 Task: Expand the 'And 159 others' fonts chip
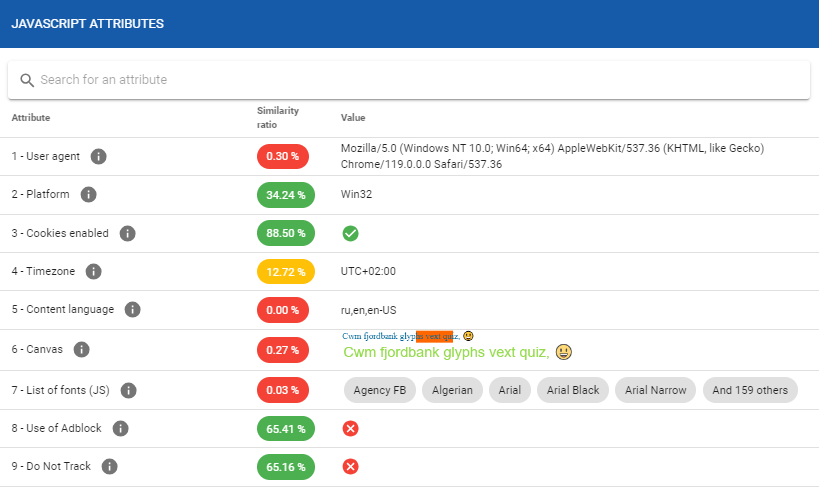pyautogui.click(x=749, y=390)
